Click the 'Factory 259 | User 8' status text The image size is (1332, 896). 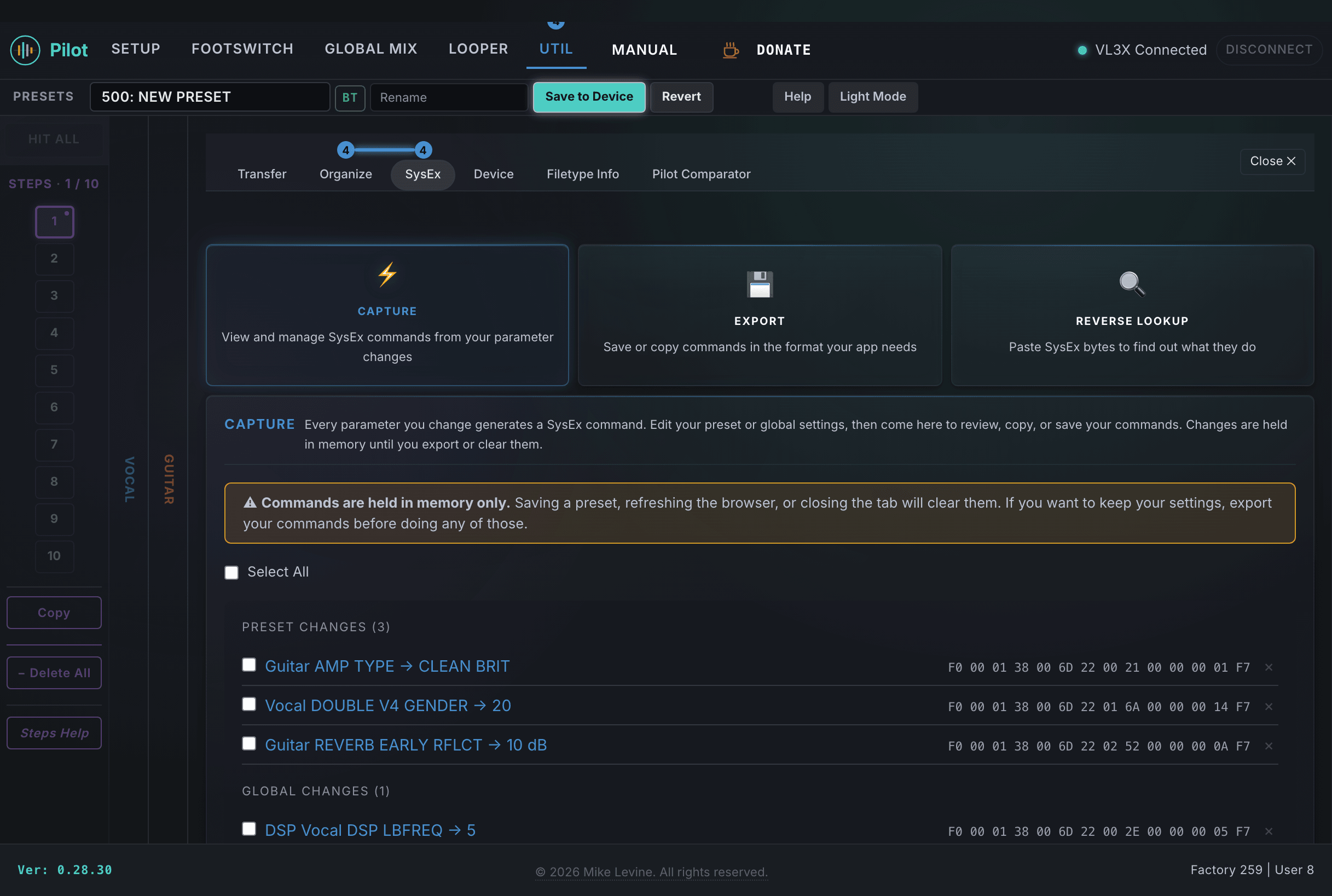(x=1252, y=870)
